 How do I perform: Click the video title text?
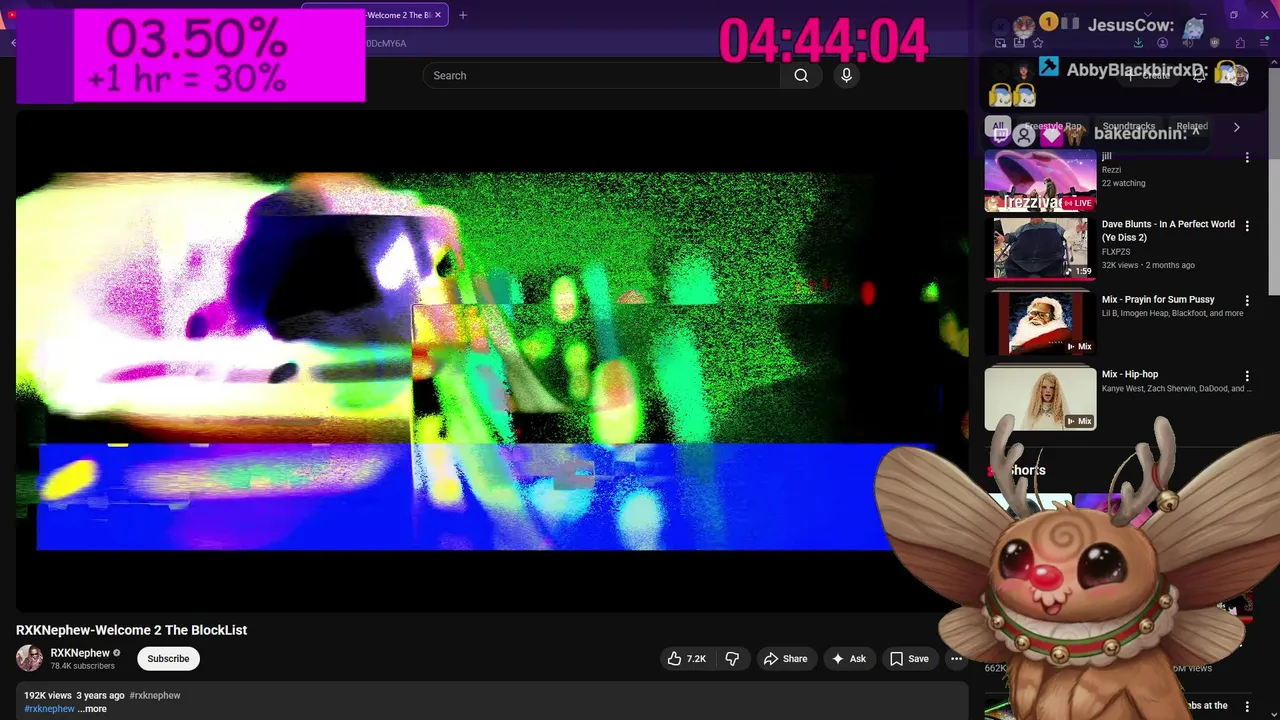131,630
